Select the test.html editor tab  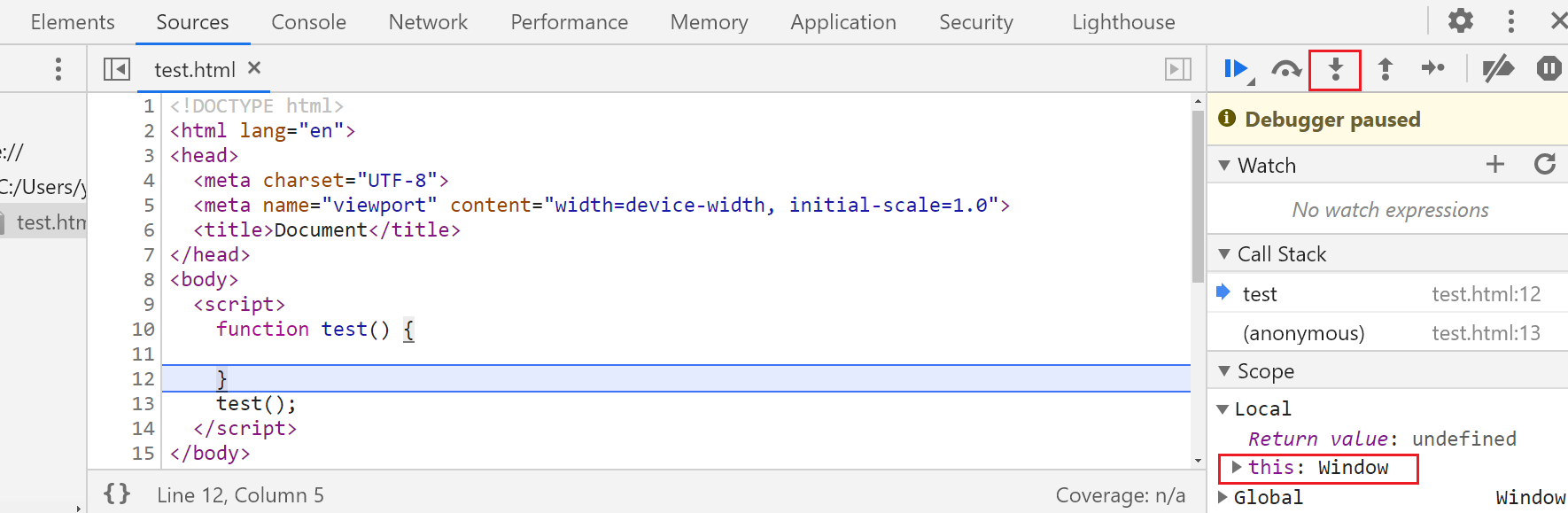[195, 70]
